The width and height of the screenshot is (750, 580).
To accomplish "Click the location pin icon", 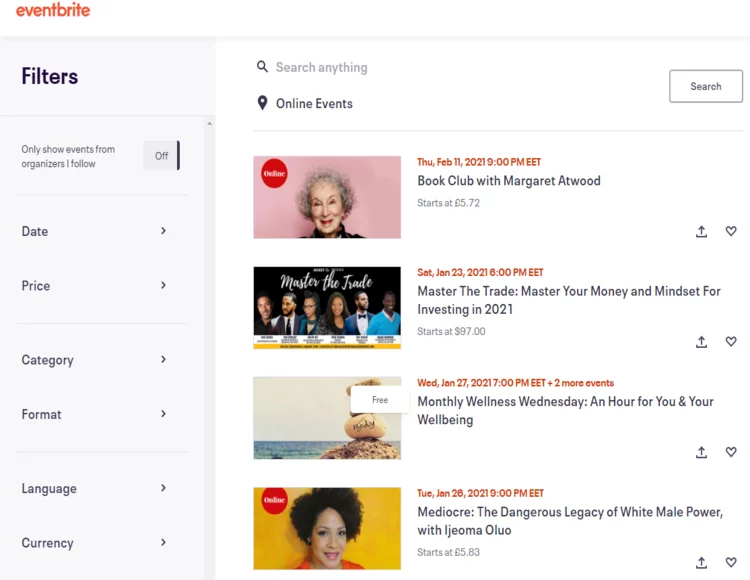I will (262, 103).
